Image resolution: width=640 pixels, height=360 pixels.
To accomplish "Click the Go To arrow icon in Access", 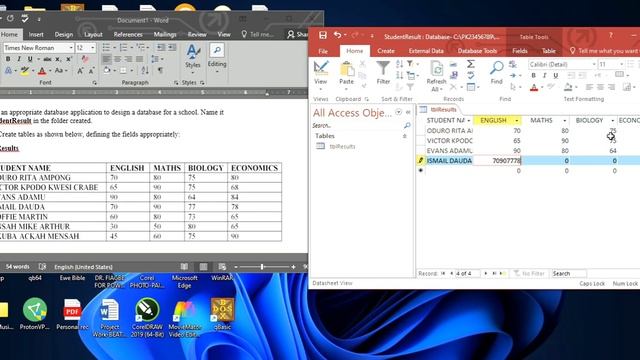I will 513,76.
